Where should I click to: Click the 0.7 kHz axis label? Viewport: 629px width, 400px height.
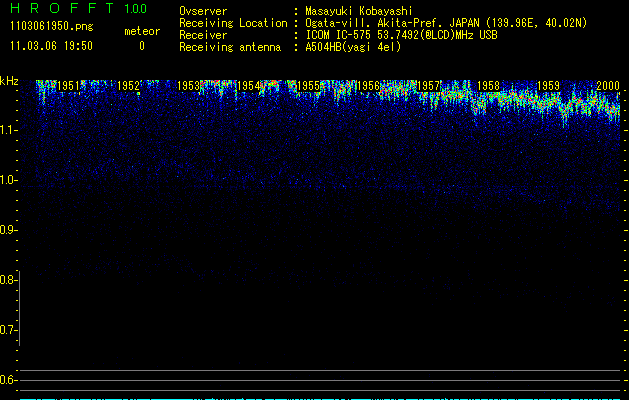coord(8,330)
